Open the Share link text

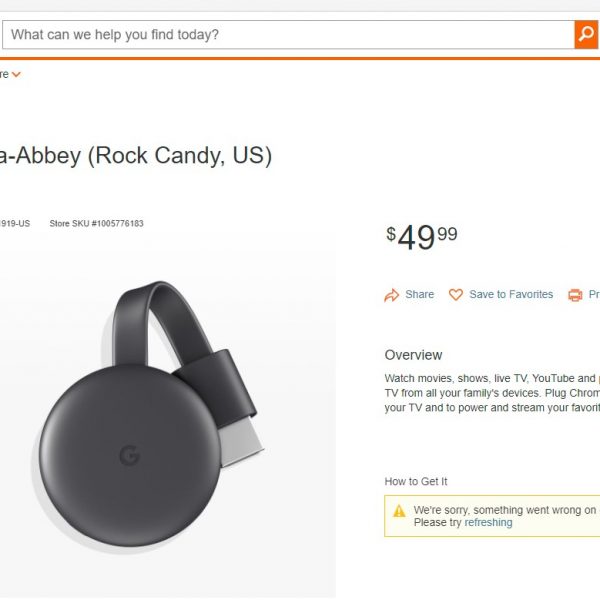tap(420, 295)
